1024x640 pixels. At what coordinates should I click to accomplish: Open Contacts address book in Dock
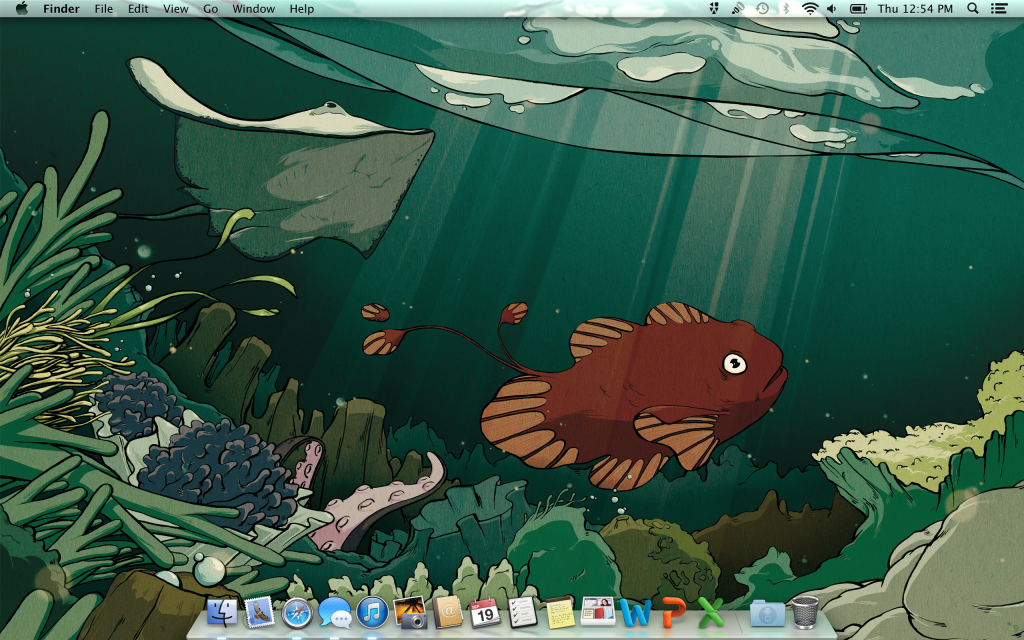click(x=448, y=613)
